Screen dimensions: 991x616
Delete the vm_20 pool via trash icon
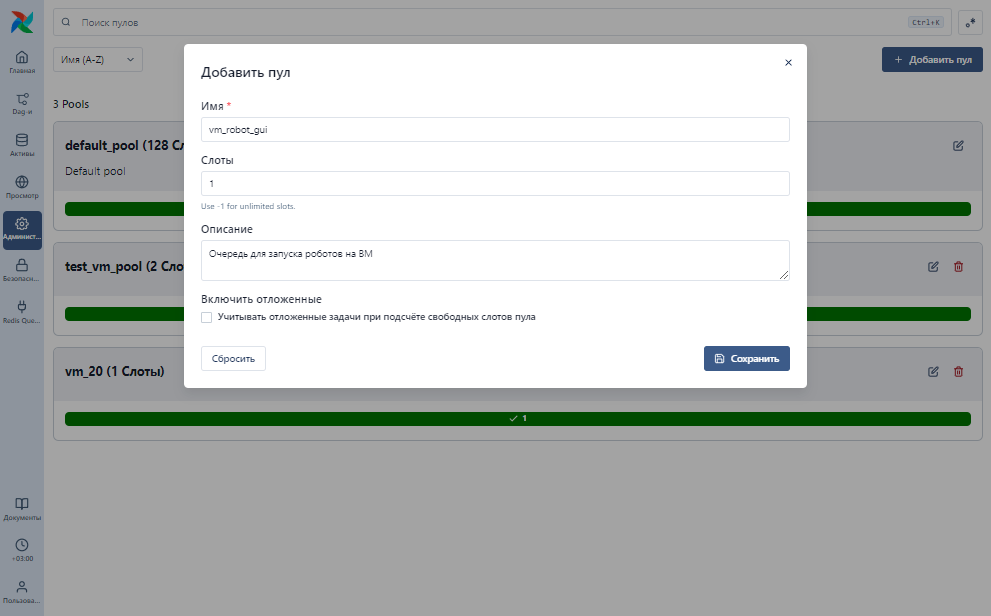tap(958, 371)
